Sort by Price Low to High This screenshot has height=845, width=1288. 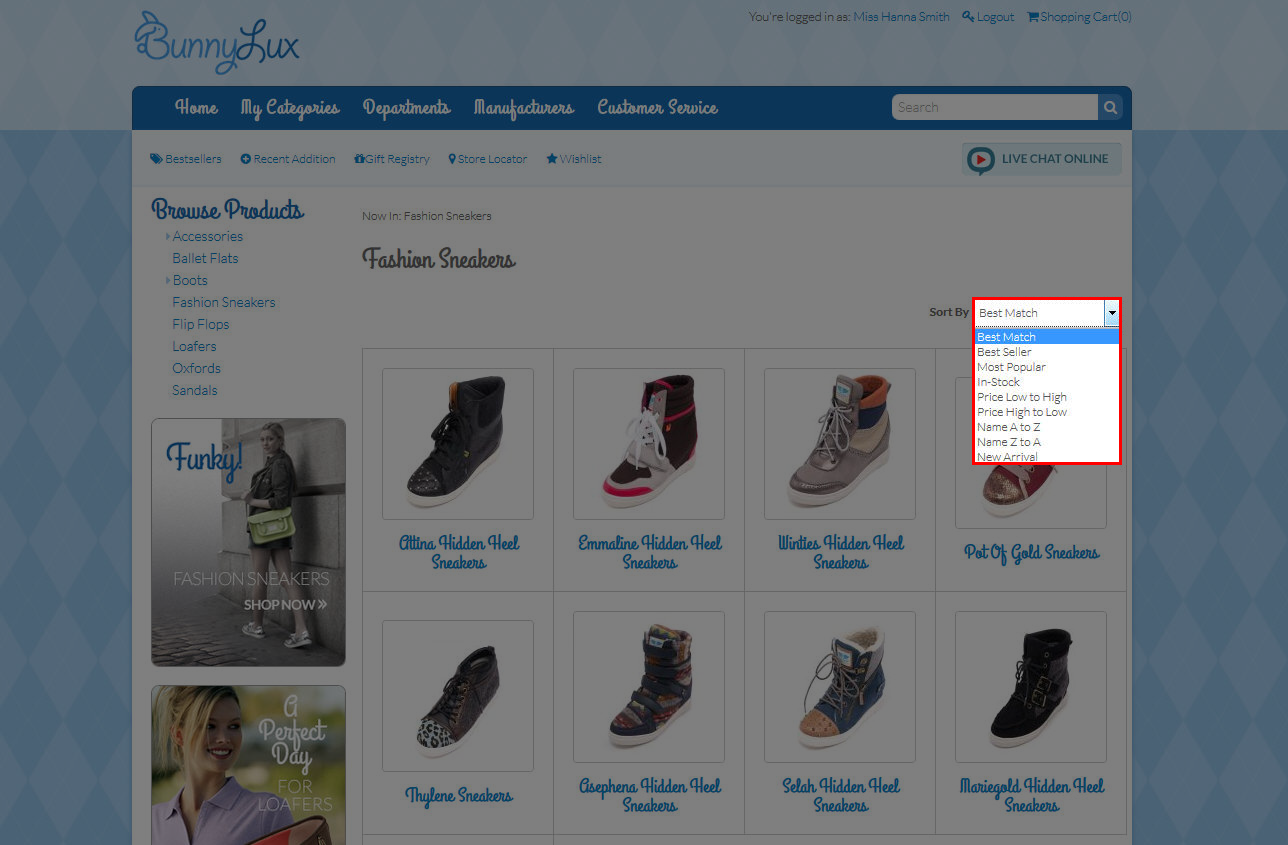(x=1047, y=397)
